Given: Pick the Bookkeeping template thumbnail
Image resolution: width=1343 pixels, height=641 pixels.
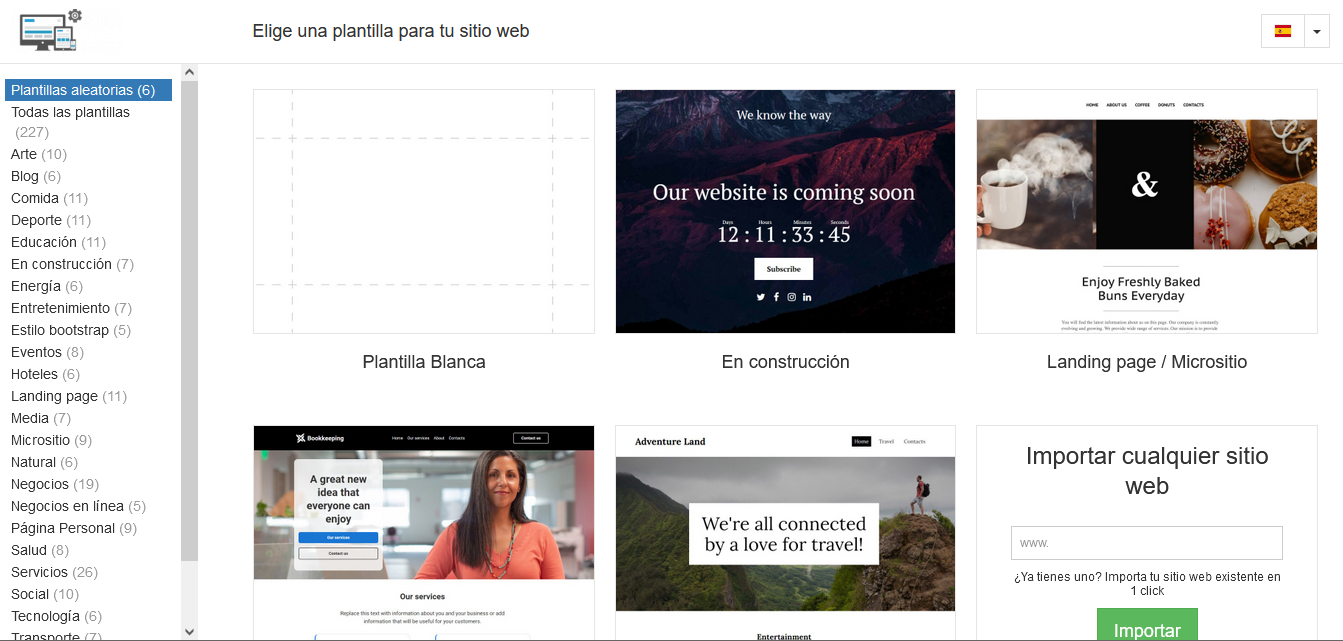Looking at the screenshot, I should coord(423,532).
